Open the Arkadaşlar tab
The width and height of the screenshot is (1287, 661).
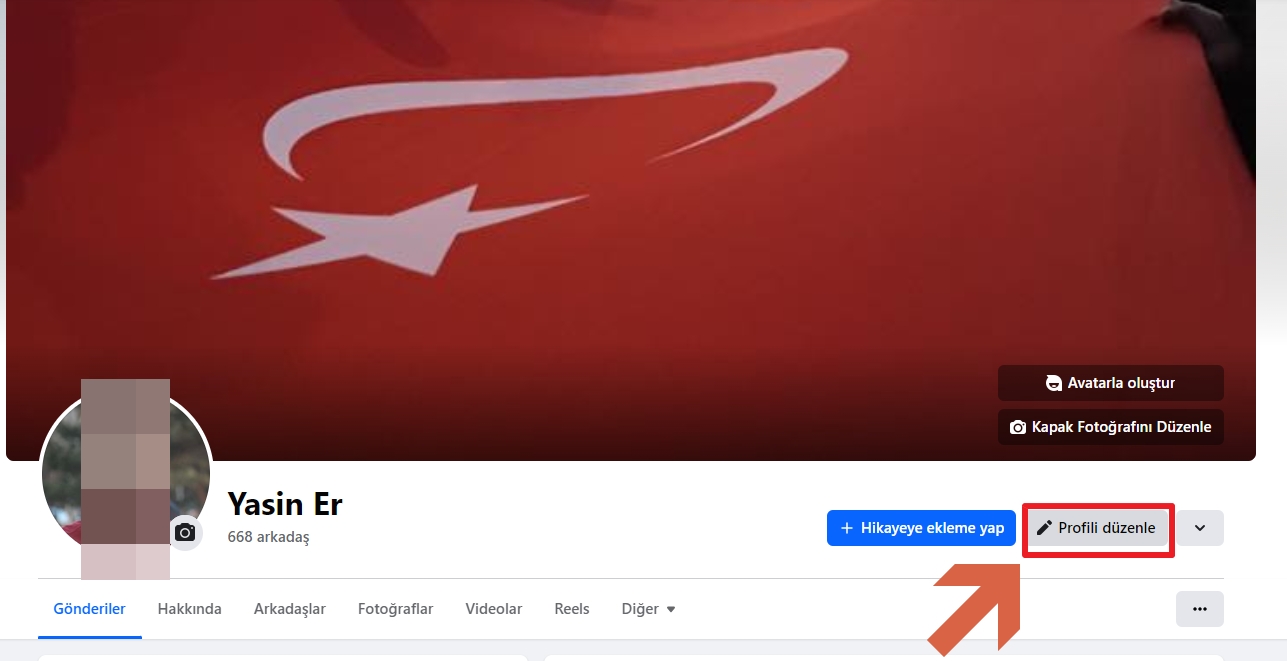pos(290,609)
